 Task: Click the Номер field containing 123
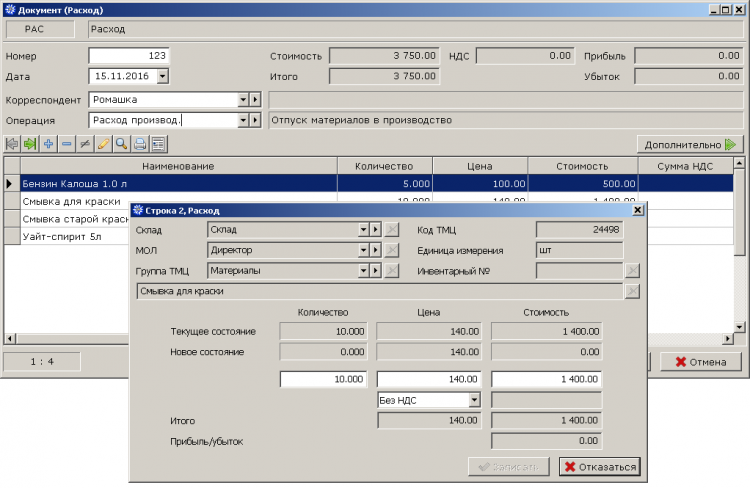128,56
